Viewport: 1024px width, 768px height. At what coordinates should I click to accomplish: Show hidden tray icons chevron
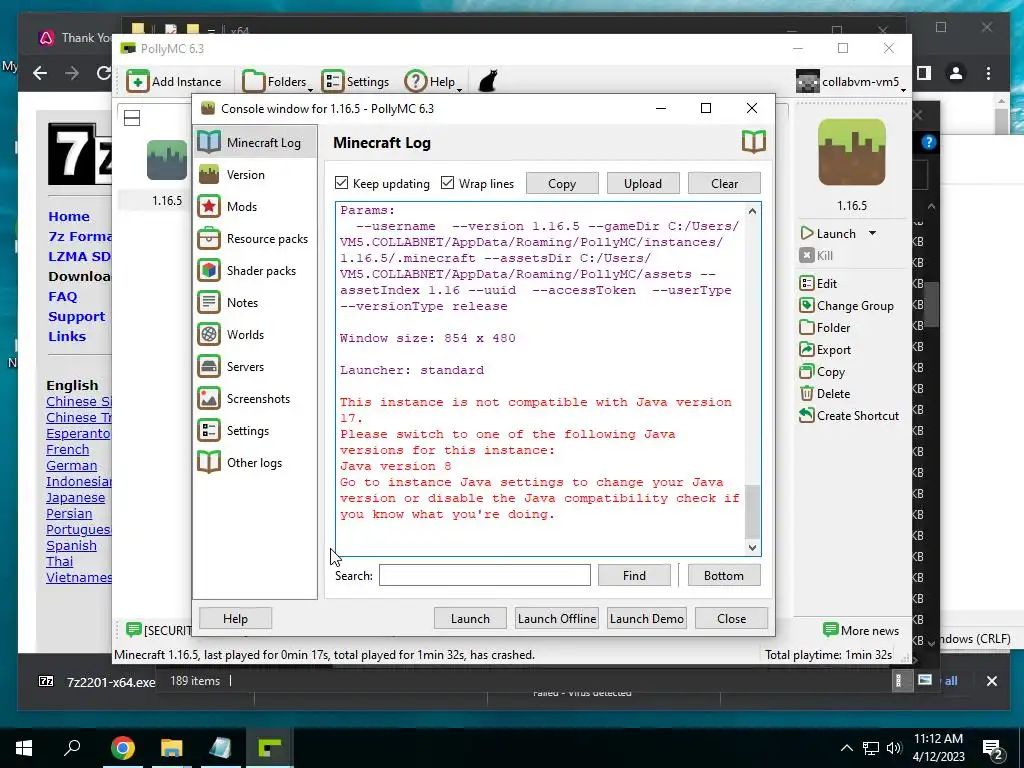pos(846,748)
